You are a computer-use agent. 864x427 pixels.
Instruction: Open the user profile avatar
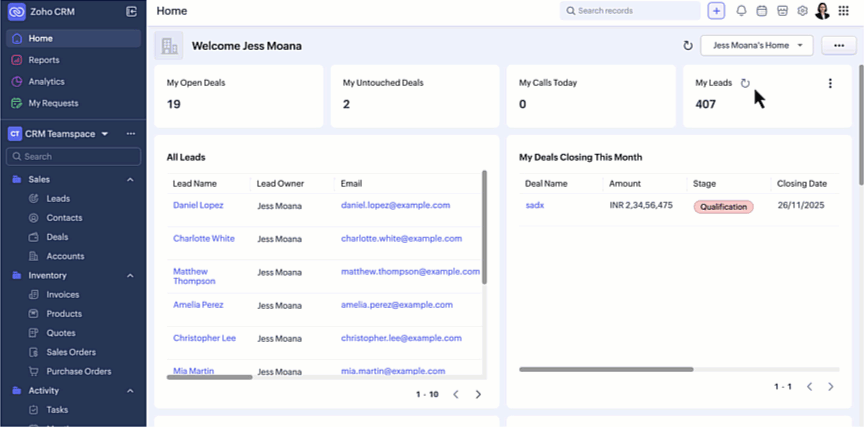point(822,11)
